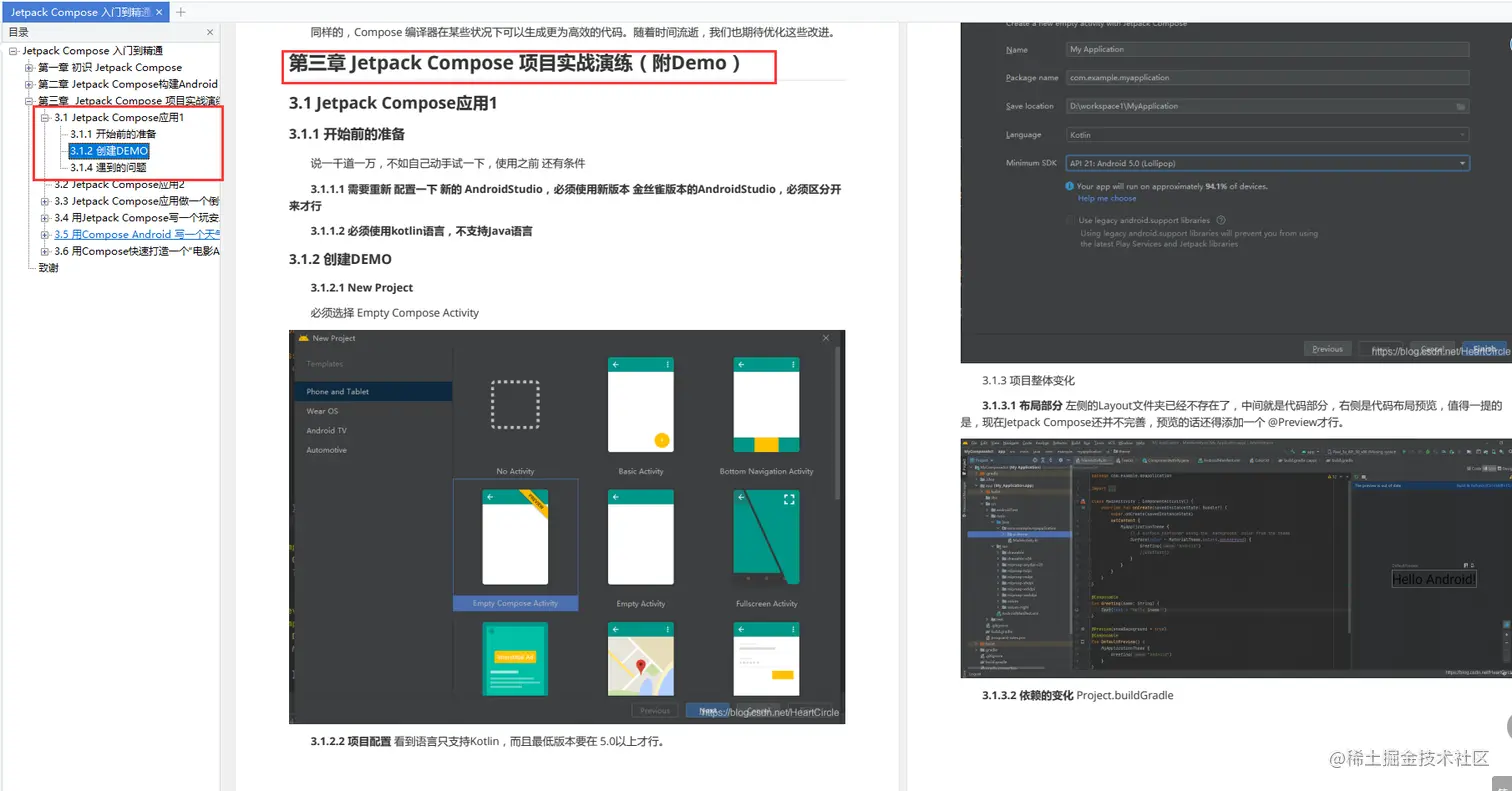The width and height of the screenshot is (1512, 791).
Task: Choose Basic Activity template thumbnail
Action: 641,405
